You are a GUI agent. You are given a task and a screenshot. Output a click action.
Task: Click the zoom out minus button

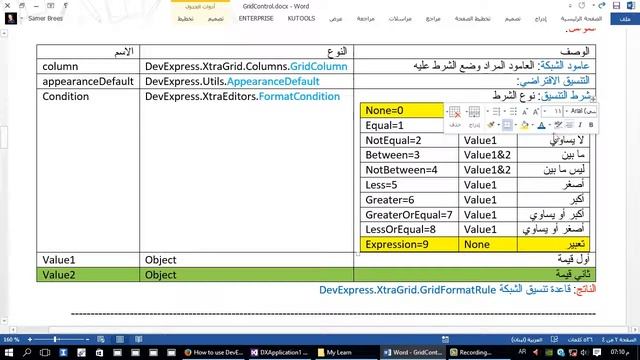[x=87, y=339]
